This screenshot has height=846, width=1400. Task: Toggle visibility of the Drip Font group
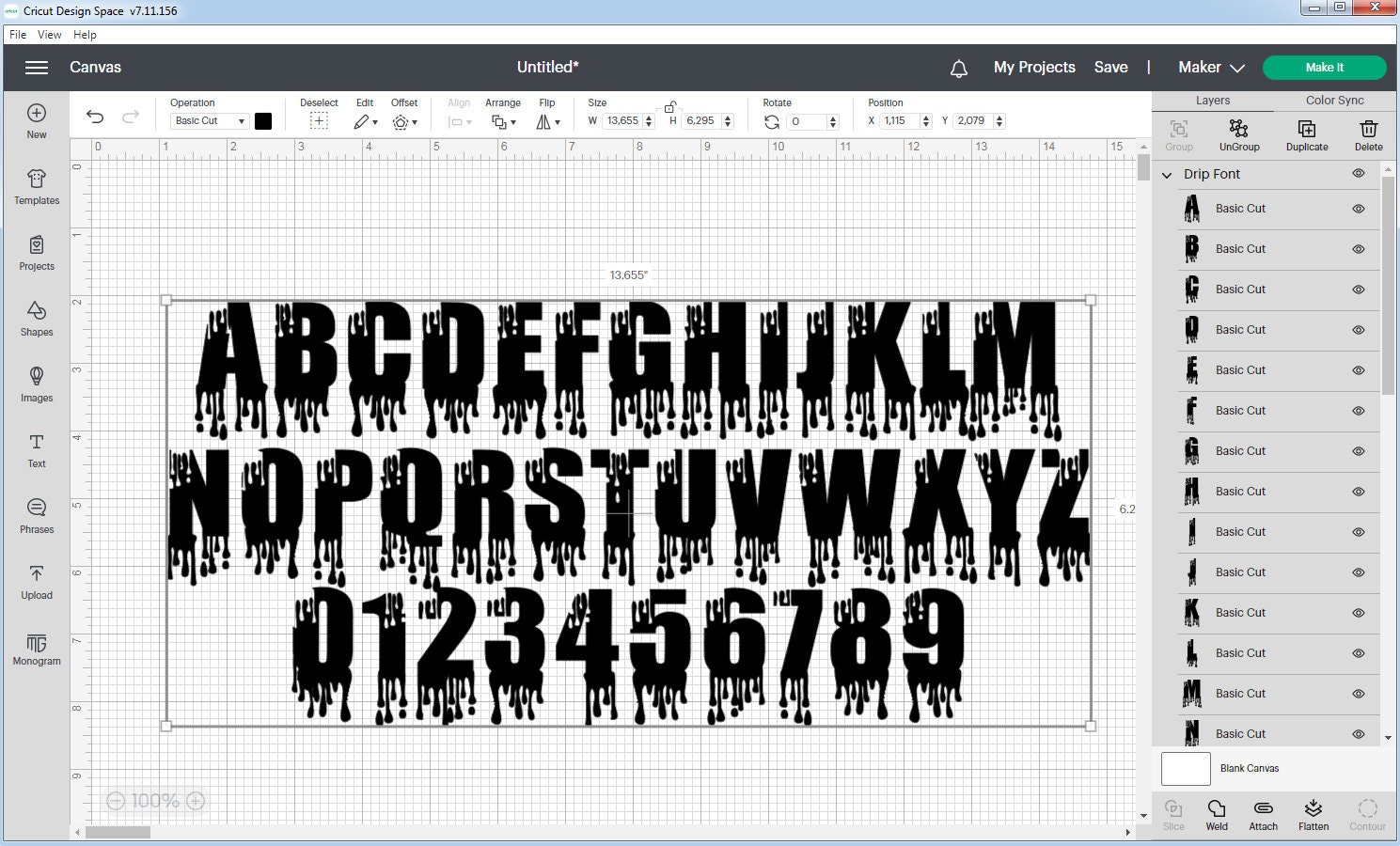point(1358,173)
